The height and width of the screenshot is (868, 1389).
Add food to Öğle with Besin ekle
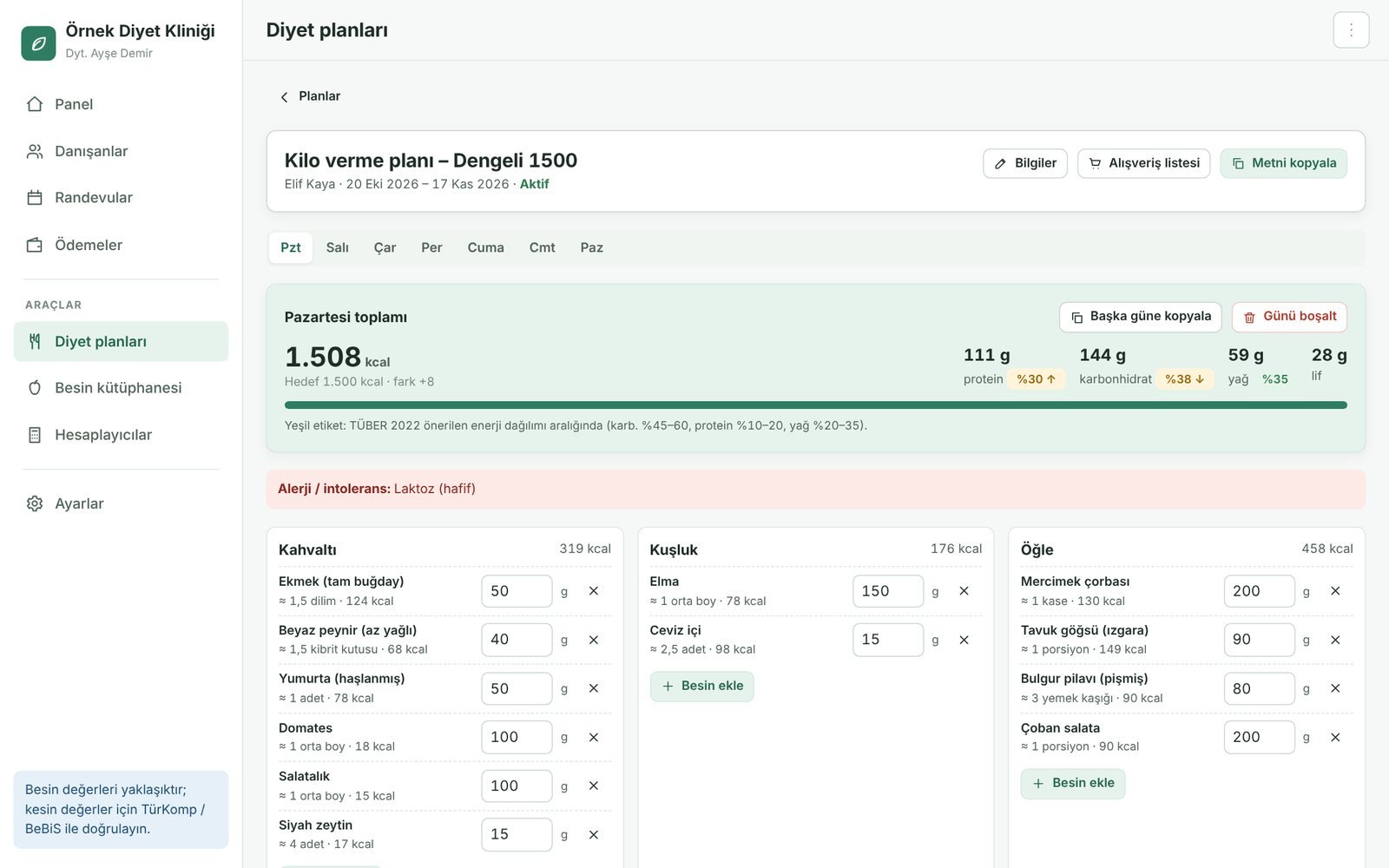tap(1073, 784)
